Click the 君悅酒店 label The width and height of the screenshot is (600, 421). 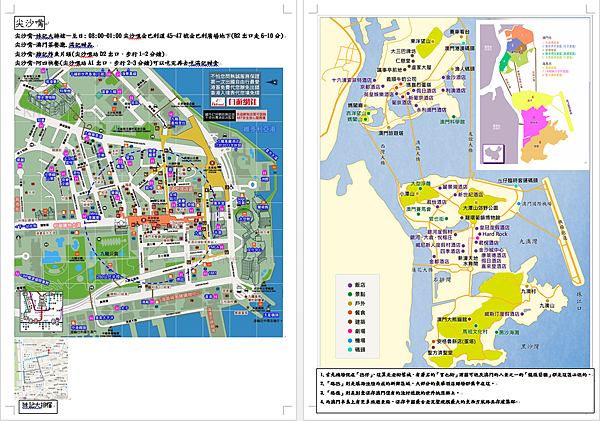(489, 243)
